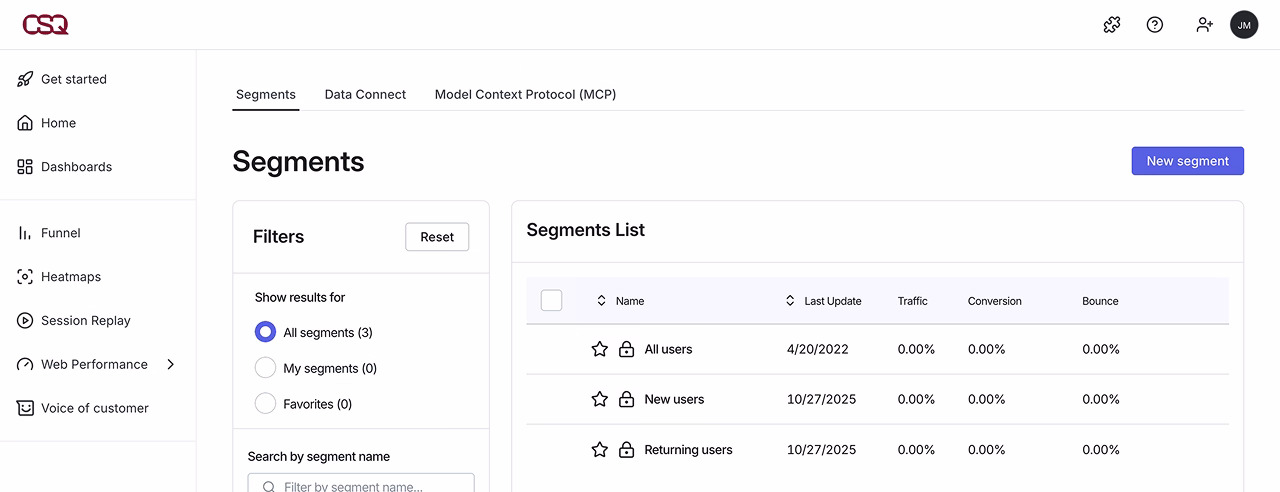Click the Returning users bounce value 0.00%

coord(1101,450)
